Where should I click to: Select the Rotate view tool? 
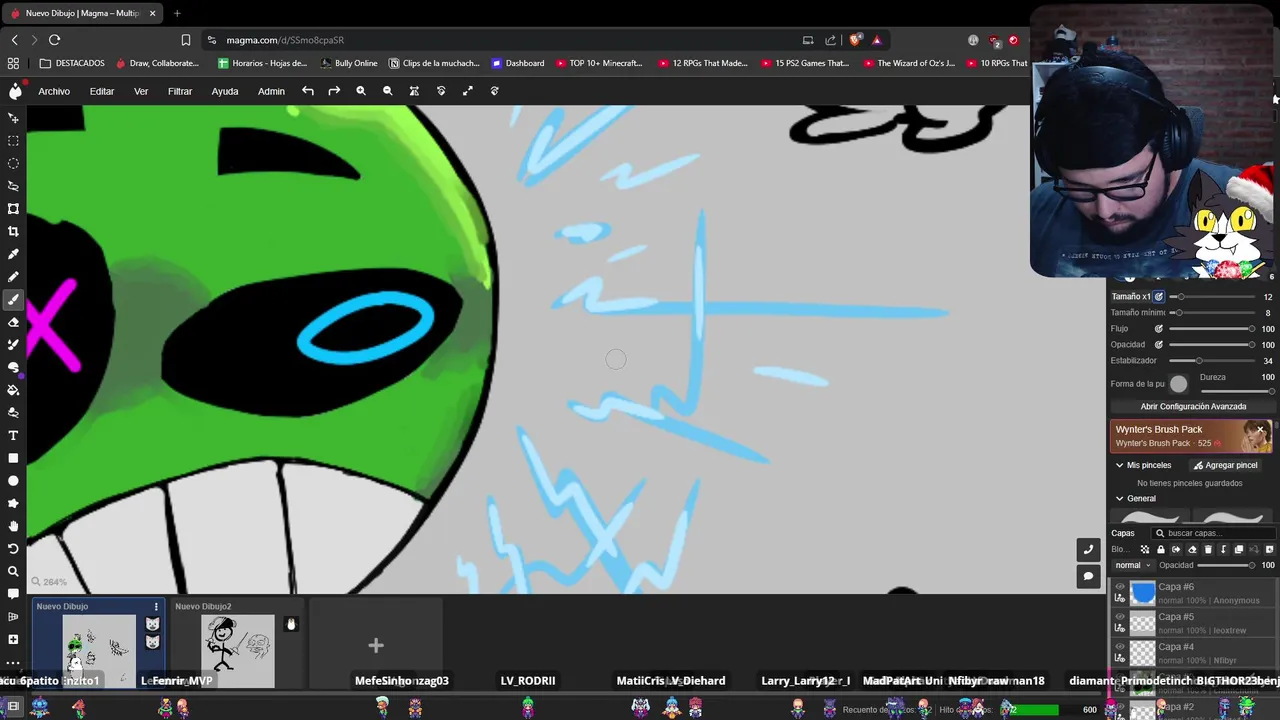tap(13, 549)
